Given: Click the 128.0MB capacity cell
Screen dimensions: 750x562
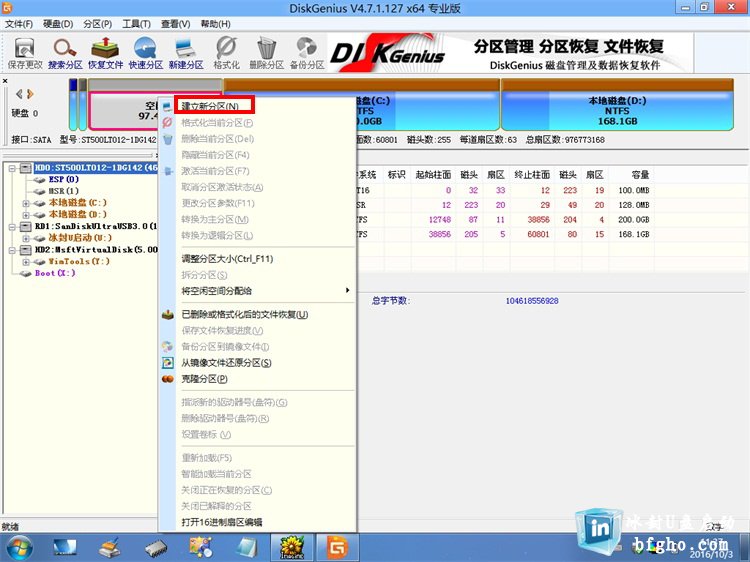Looking at the screenshot, I should click(634, 205).
